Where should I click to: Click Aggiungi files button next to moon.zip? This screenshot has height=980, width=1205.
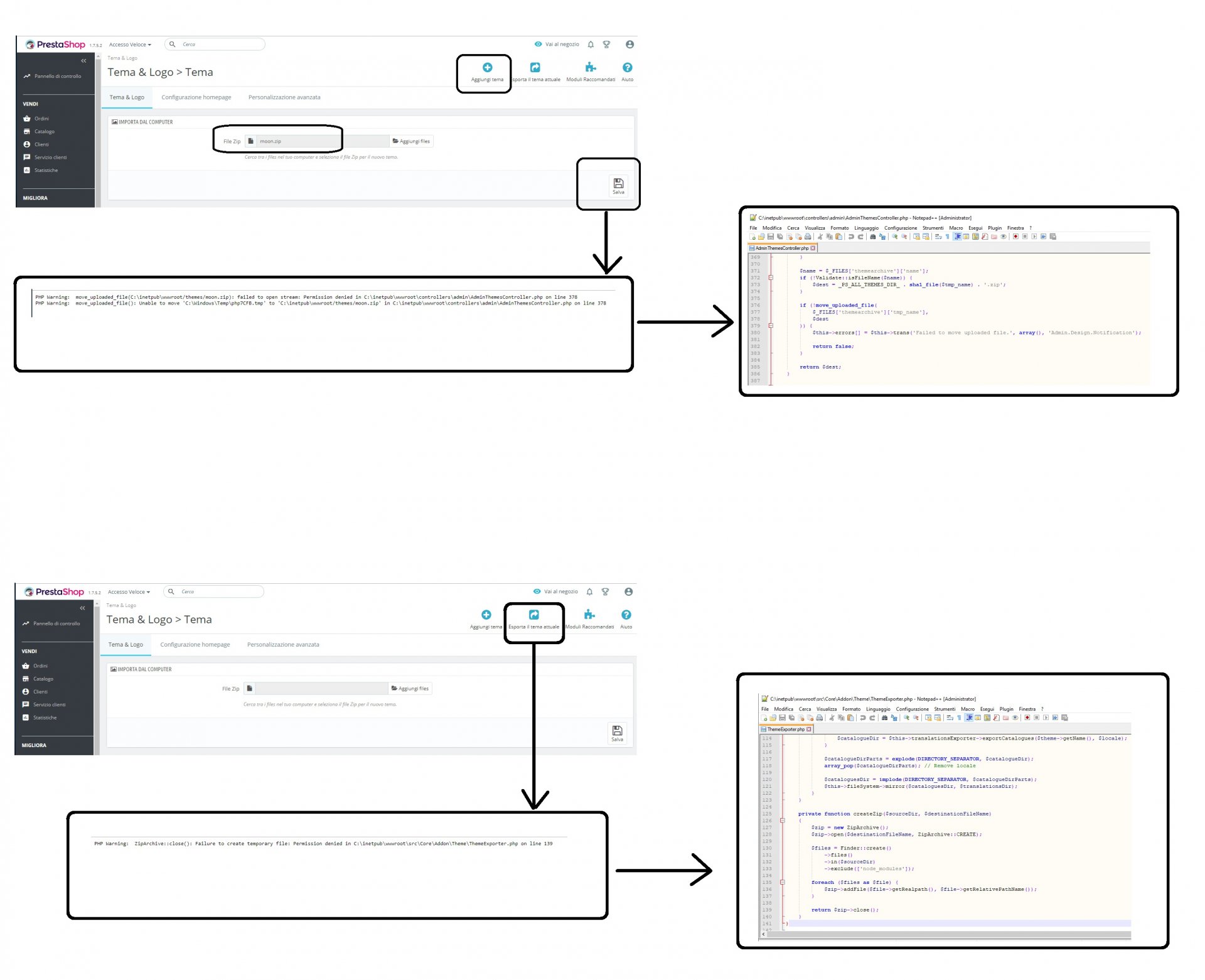point(411,141)
